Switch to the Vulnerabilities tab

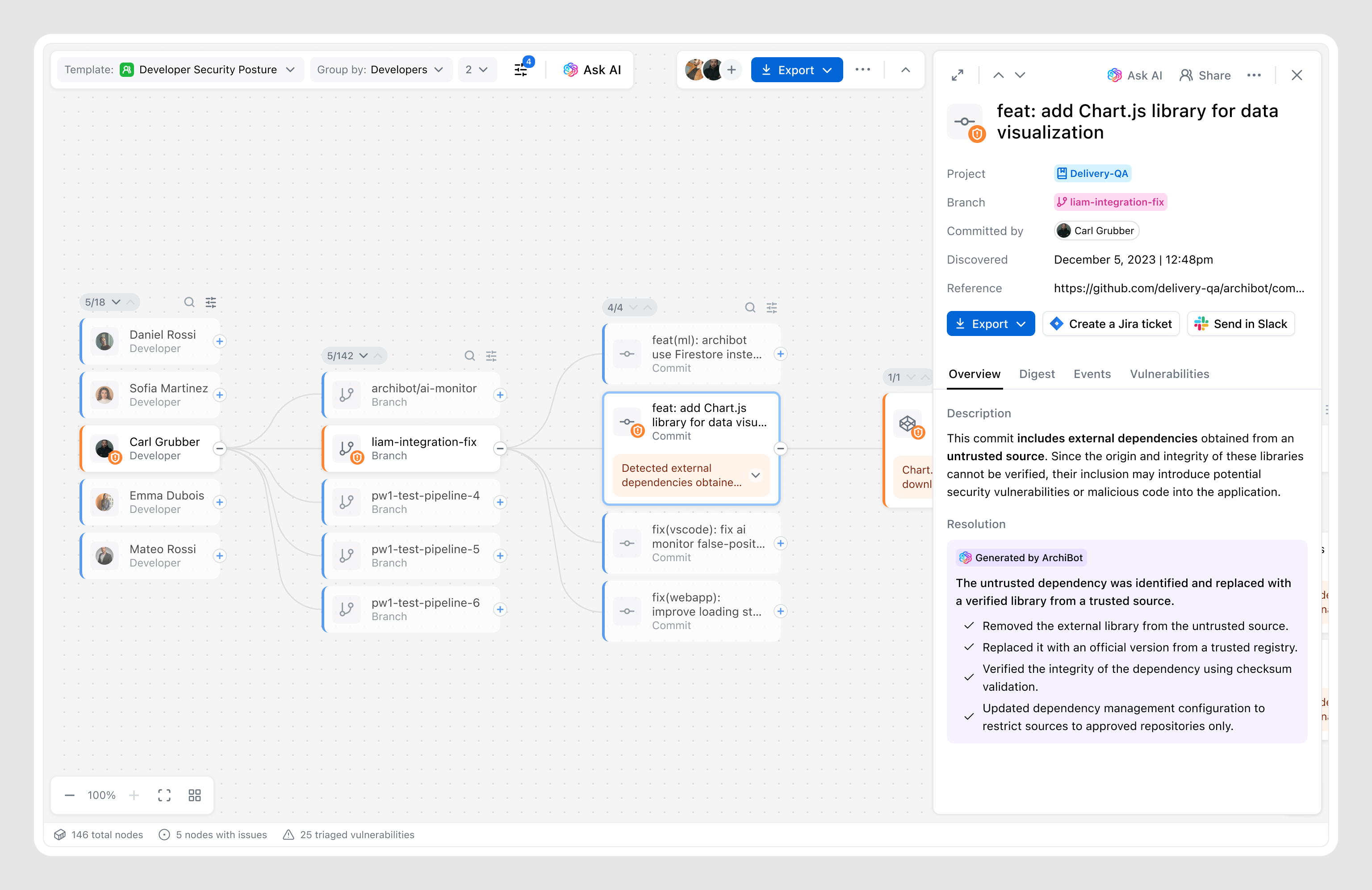[1169, 374]
